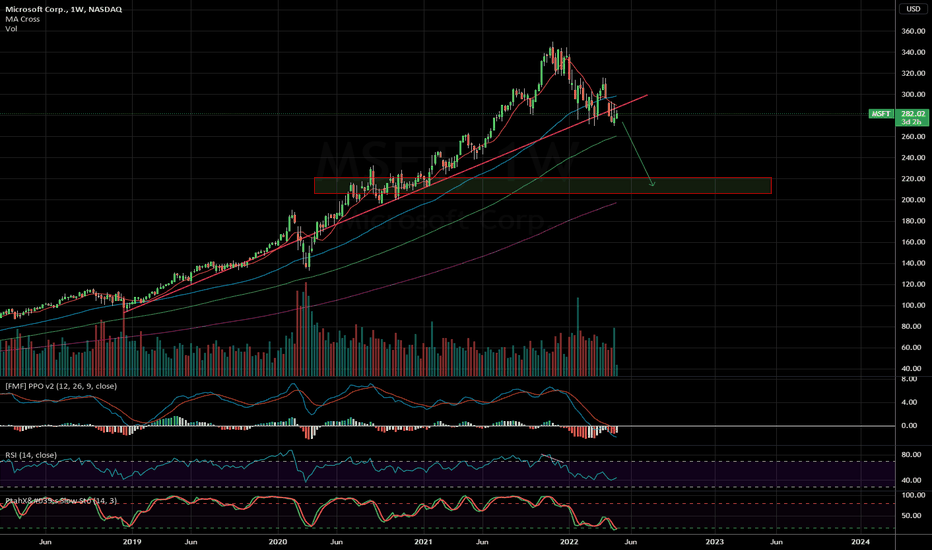Click the 2022 label on time axis
The height and width of the screenshot is (550, 932).
click(569, 542)
